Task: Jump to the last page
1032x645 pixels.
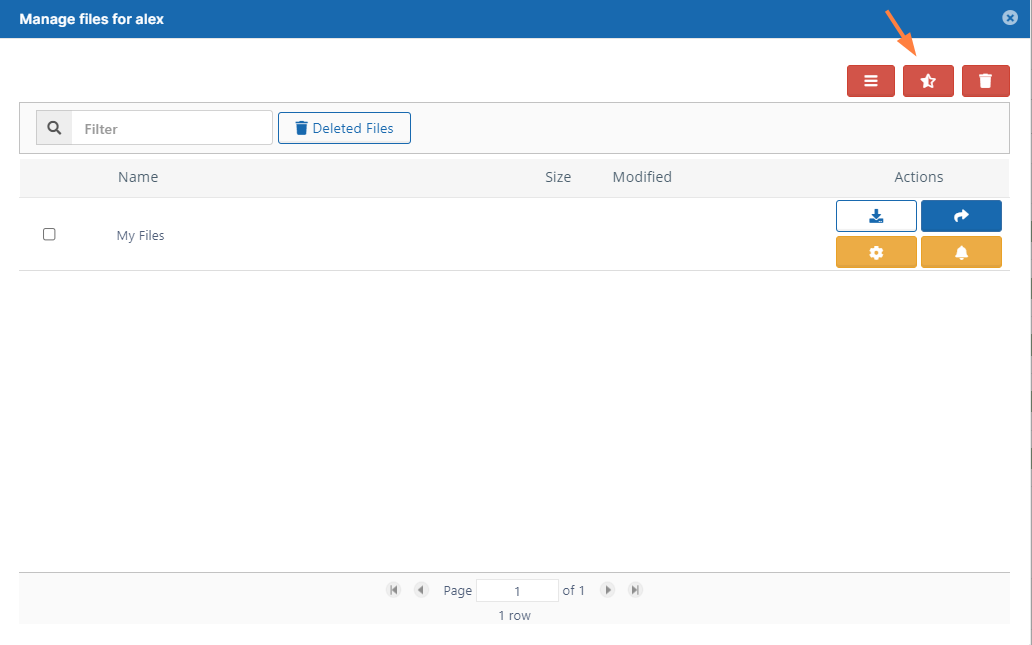Action: (635, 590)
